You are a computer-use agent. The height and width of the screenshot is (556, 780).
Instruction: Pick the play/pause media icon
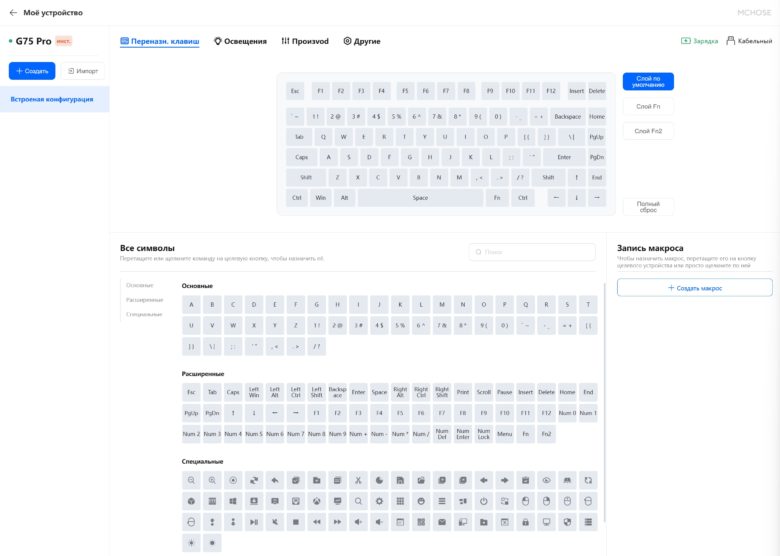(x=254, y=522)
